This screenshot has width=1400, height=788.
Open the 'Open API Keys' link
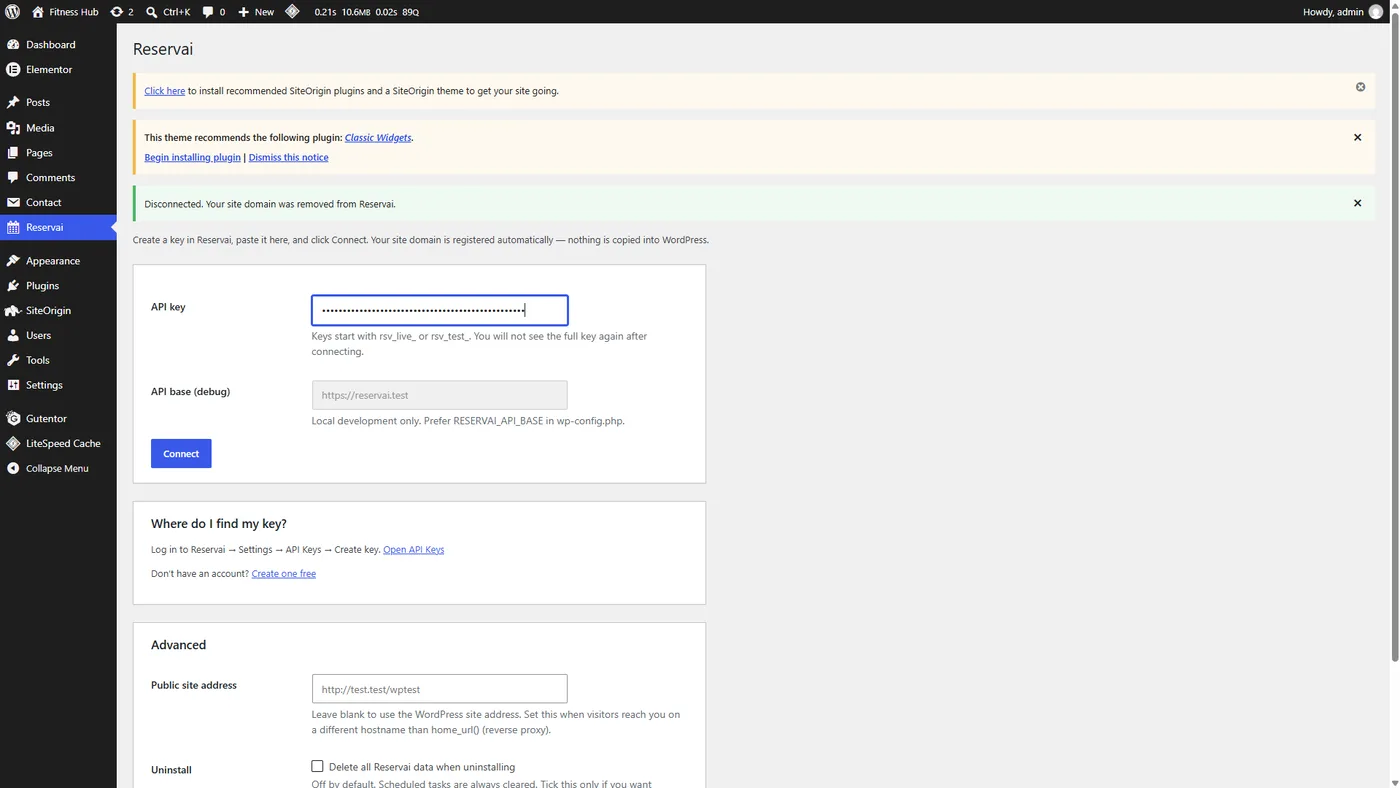click(x=414, y=550)
